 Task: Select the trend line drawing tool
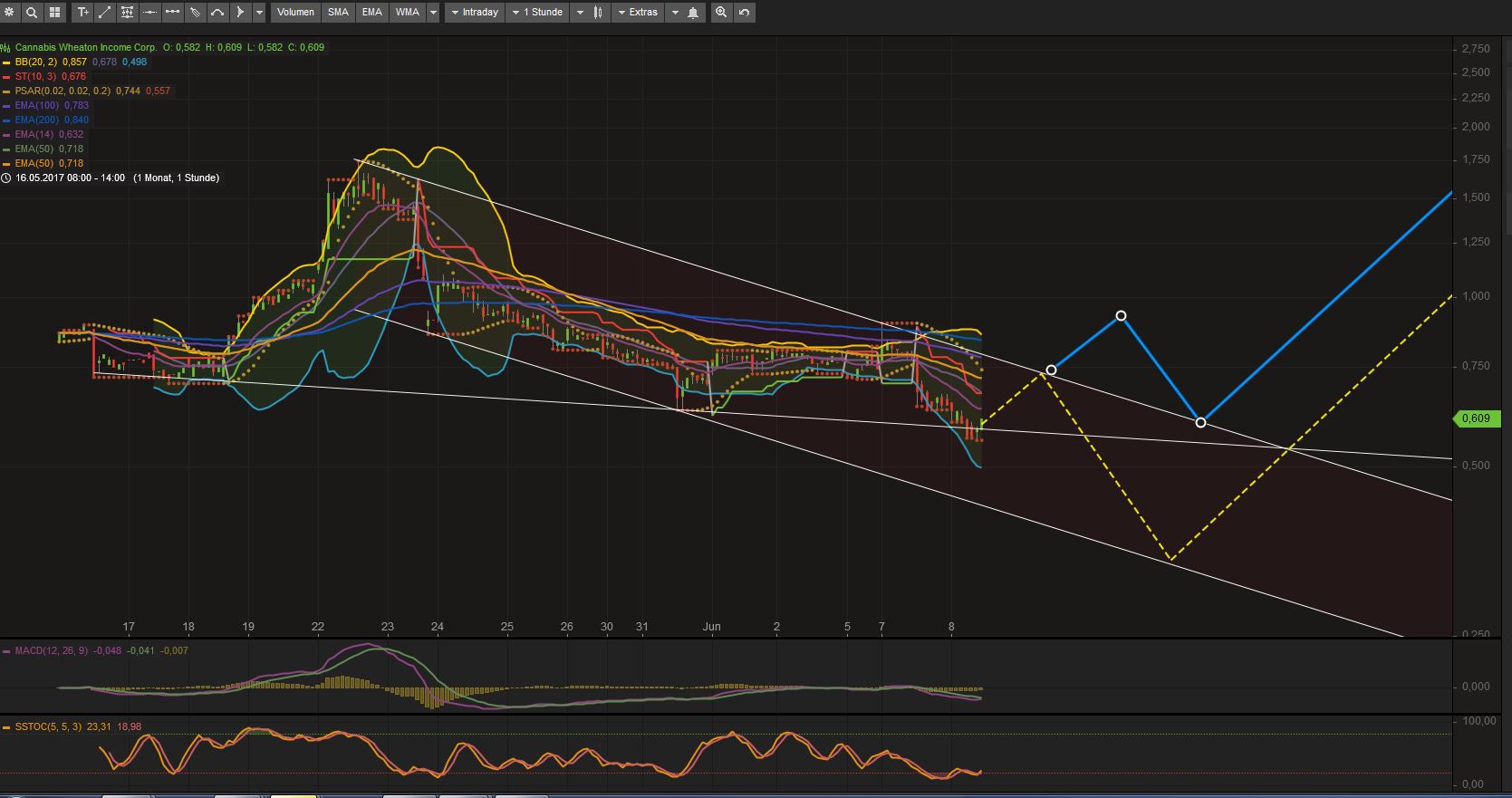(105, 13)
